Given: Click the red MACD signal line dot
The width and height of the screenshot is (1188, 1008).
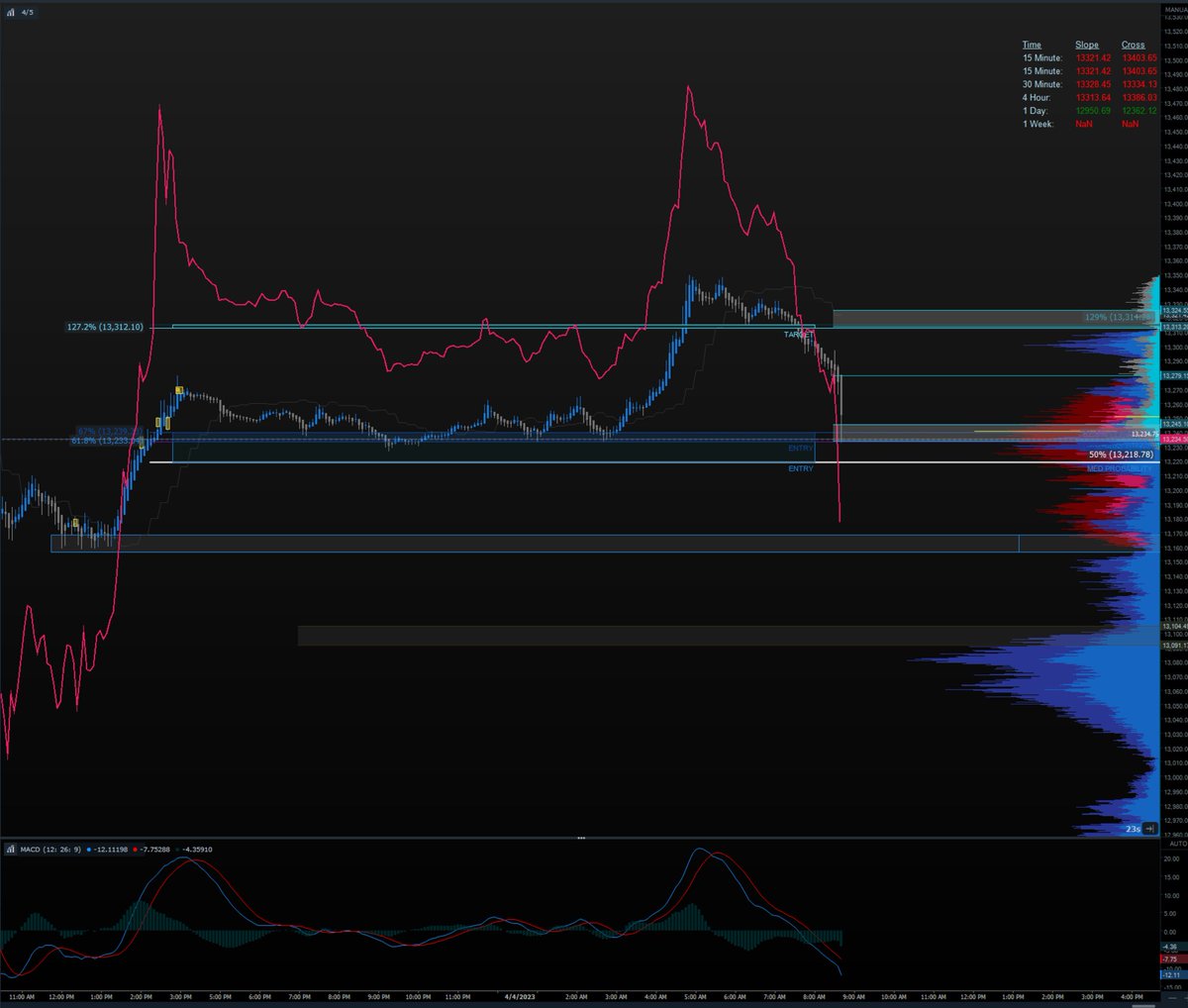Looking at the screenshot, I should [x=136, y=850].
